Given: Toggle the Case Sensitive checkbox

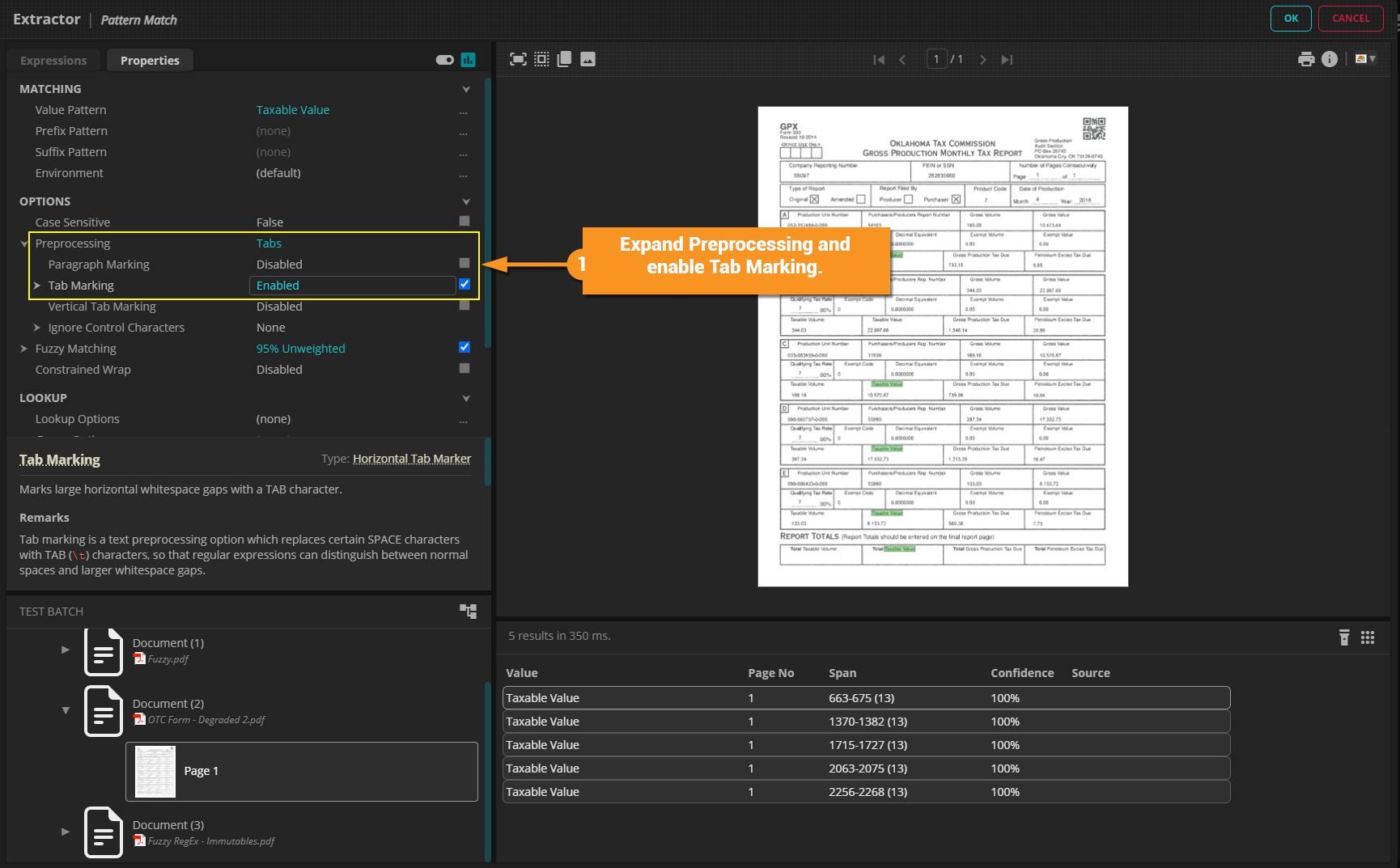Looking at the screenshot, I should 465,221.
